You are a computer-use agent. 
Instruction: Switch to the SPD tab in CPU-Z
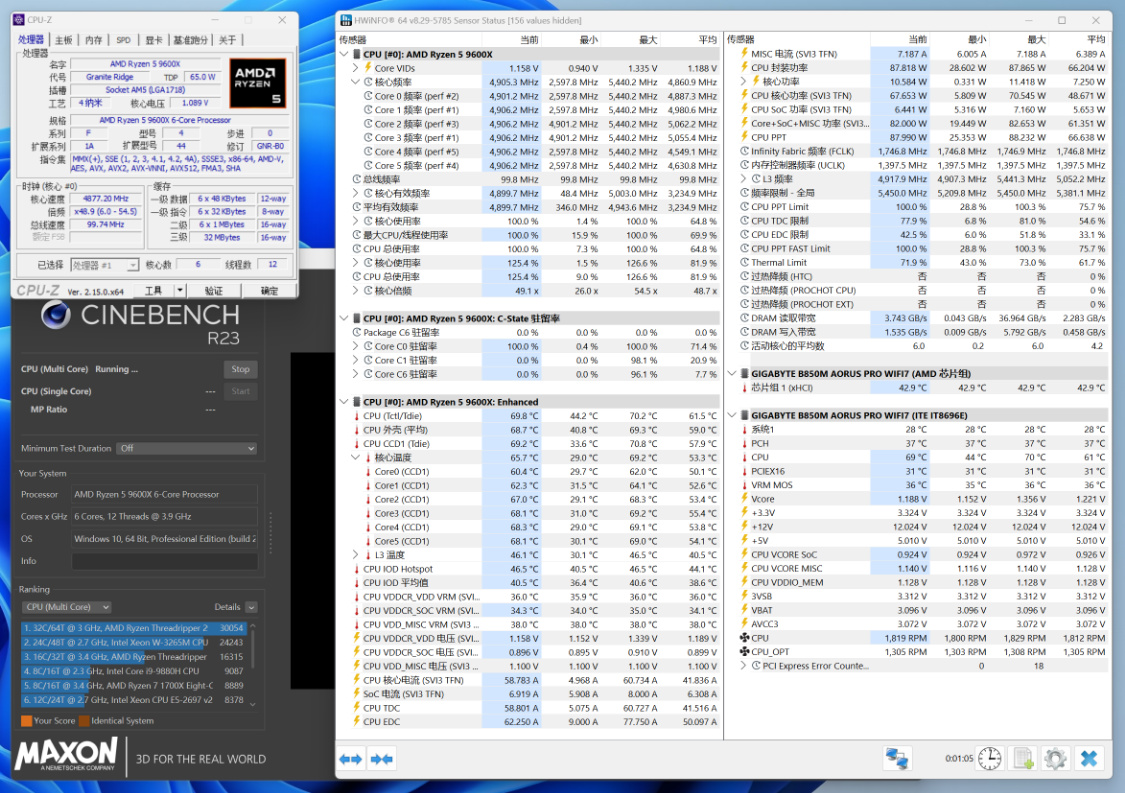123,40
